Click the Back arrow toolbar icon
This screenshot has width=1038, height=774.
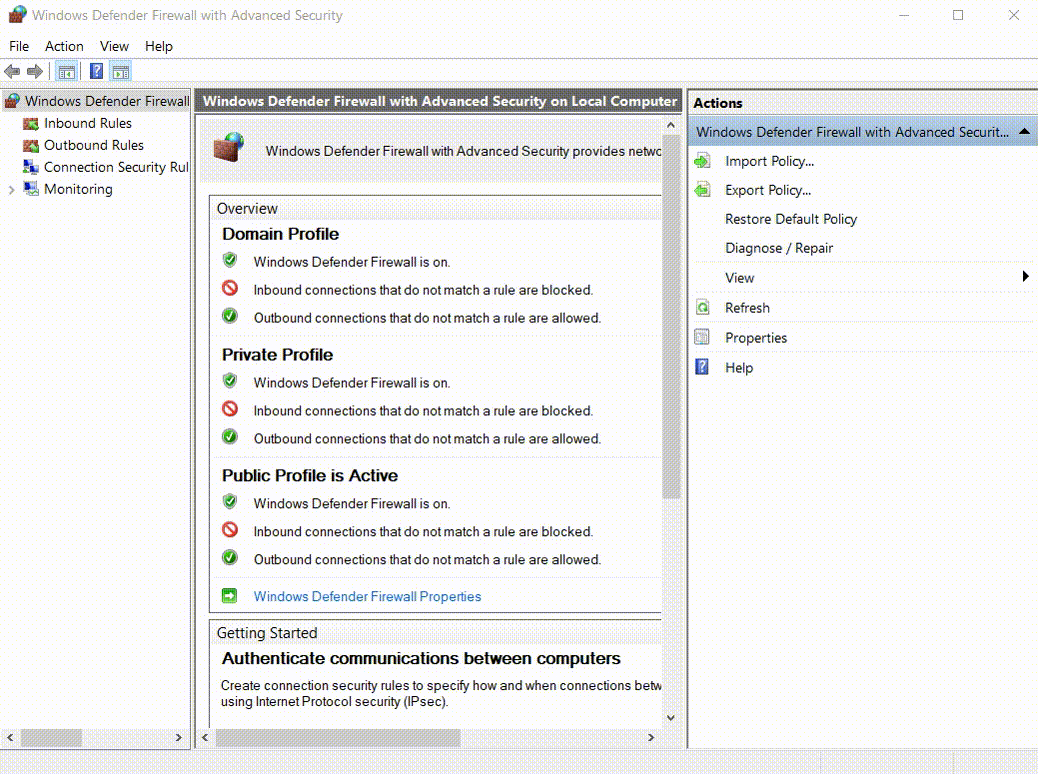pyautogui.click(x=12, y=71)
